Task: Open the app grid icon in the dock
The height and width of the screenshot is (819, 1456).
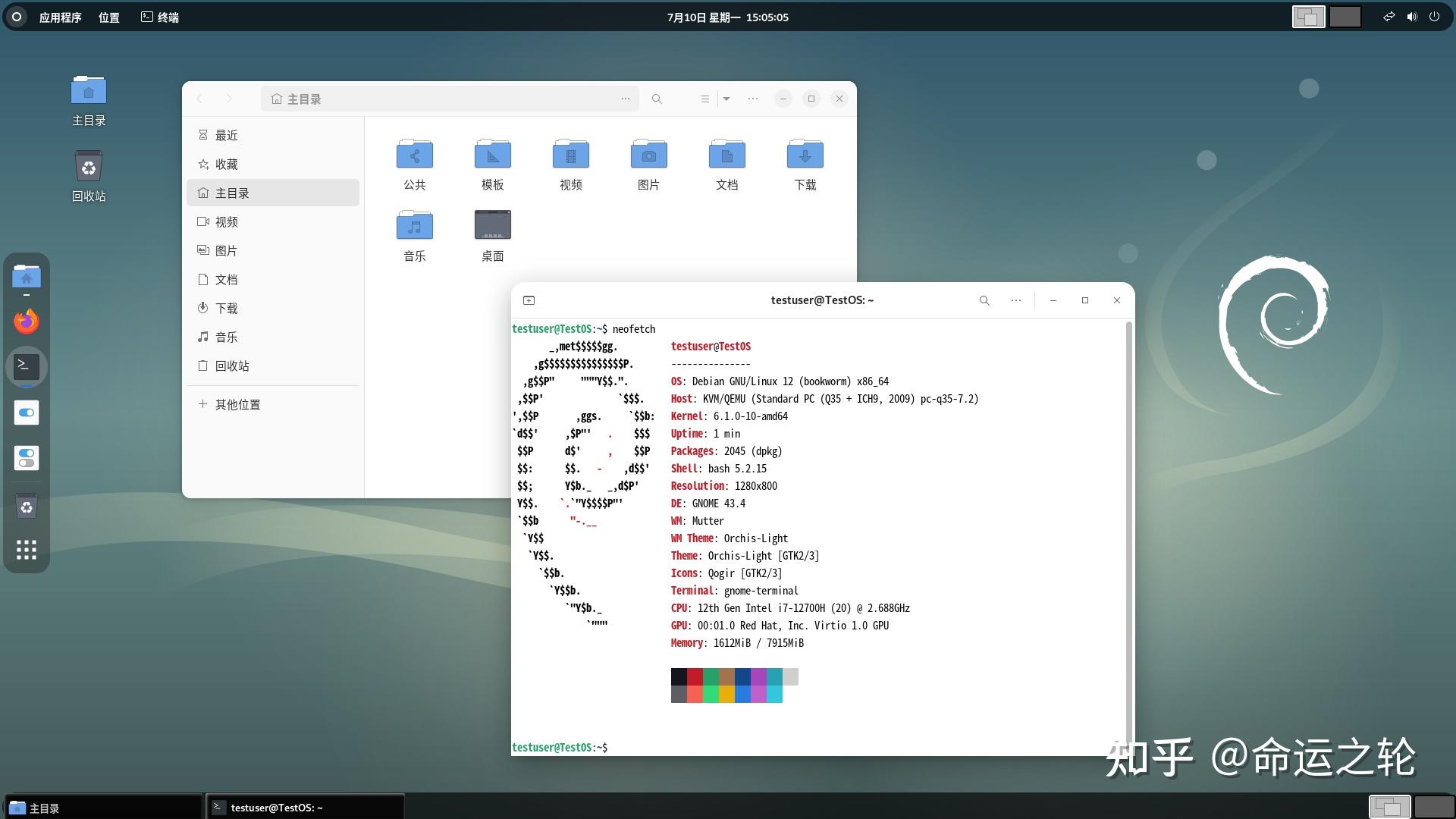Action: tap(27, 550)
